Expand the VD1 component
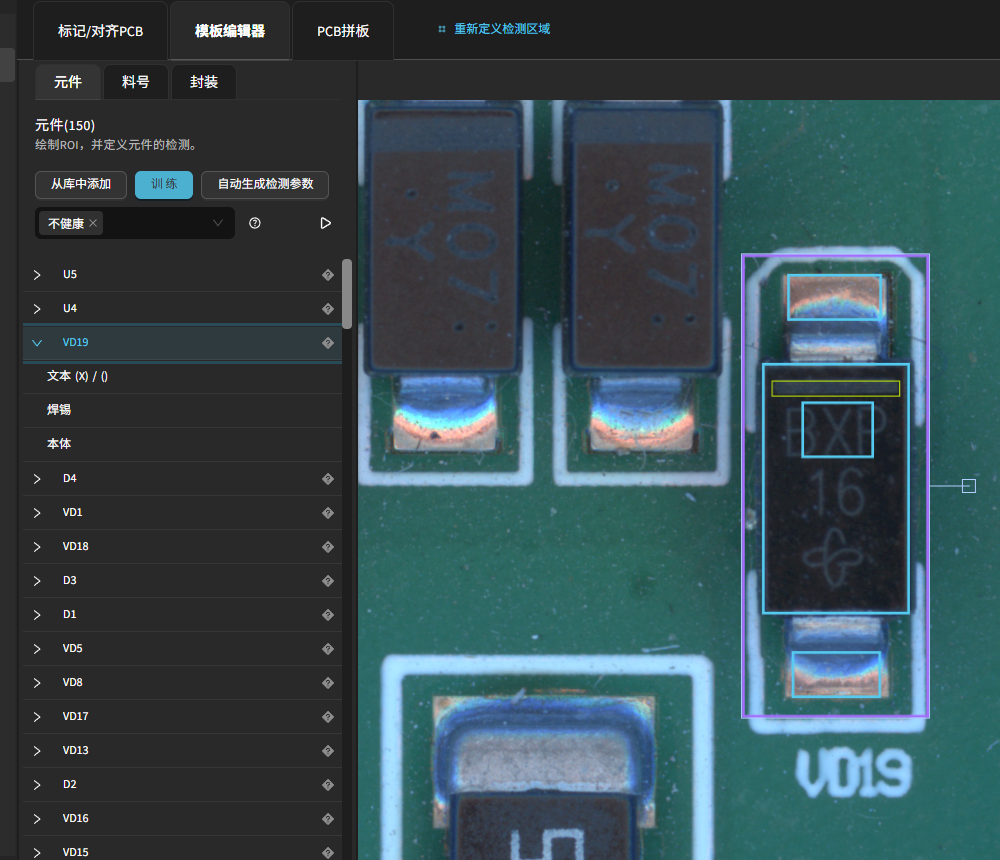 click(37, 512)
